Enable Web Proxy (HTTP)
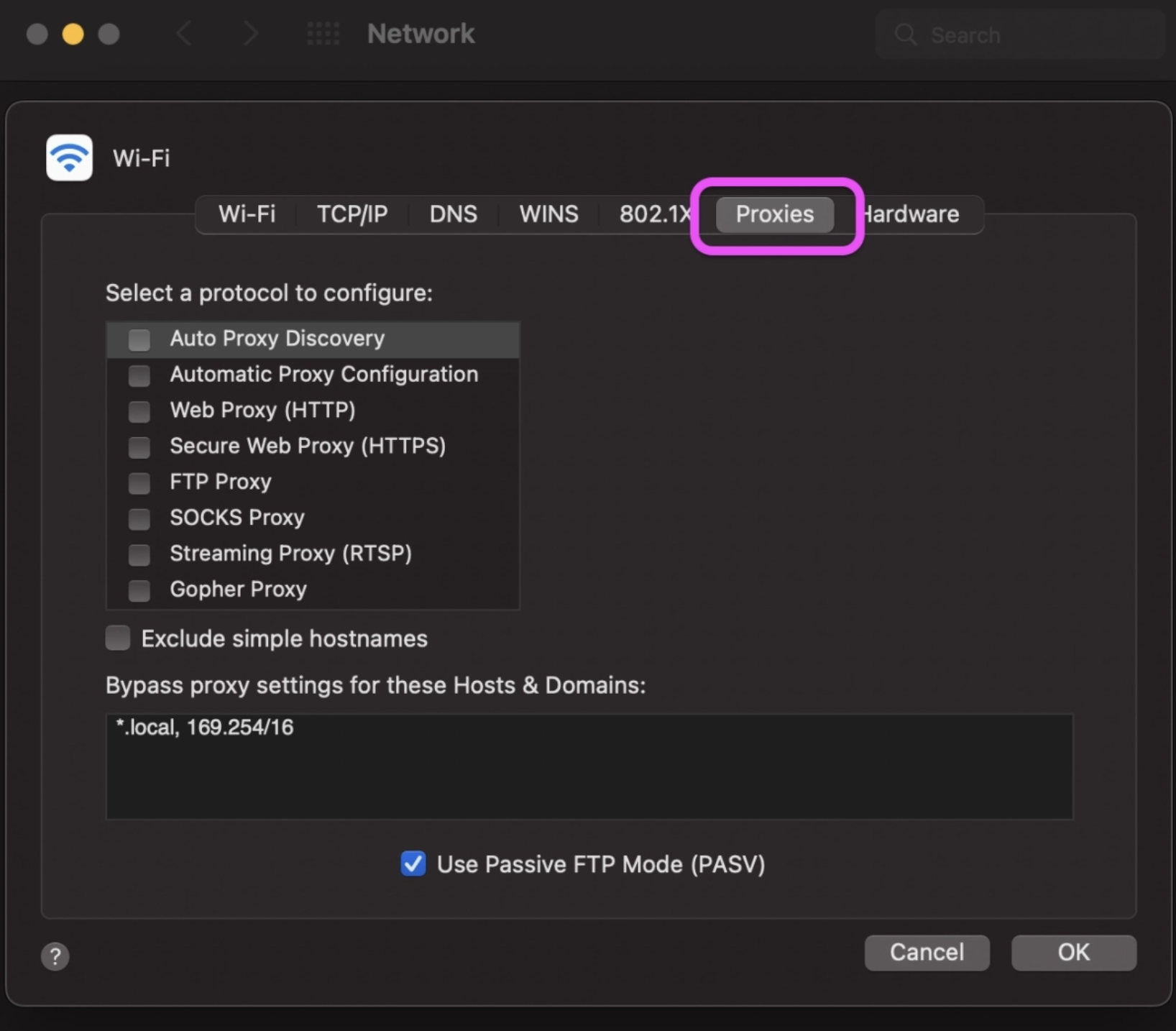 (139, 411)
